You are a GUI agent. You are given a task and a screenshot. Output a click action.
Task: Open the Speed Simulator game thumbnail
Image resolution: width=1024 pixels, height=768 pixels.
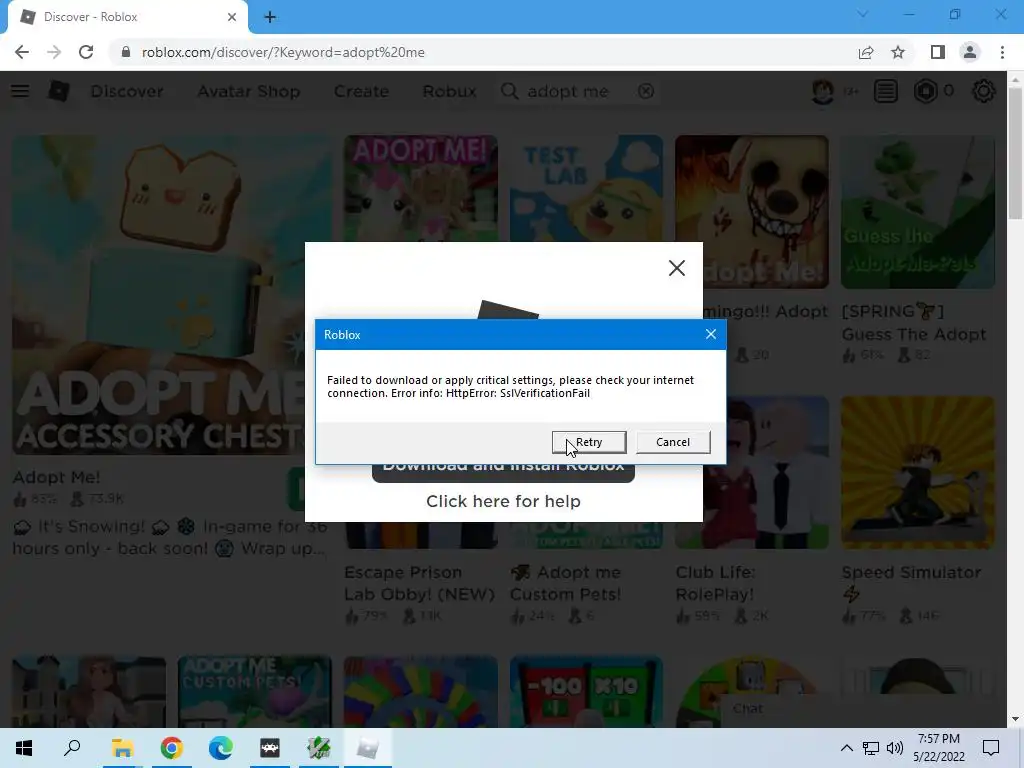click(x=918, y=472)
